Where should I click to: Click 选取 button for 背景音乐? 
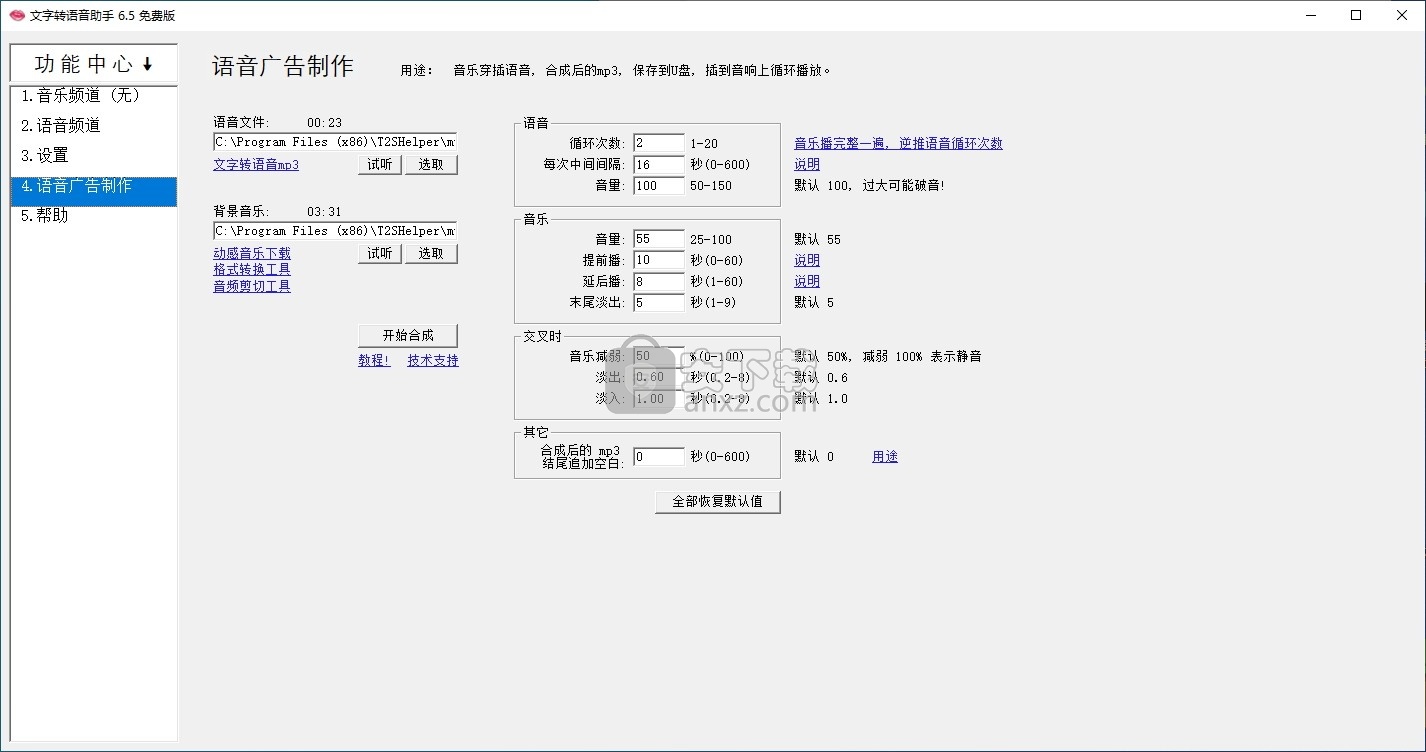point(431,254)
